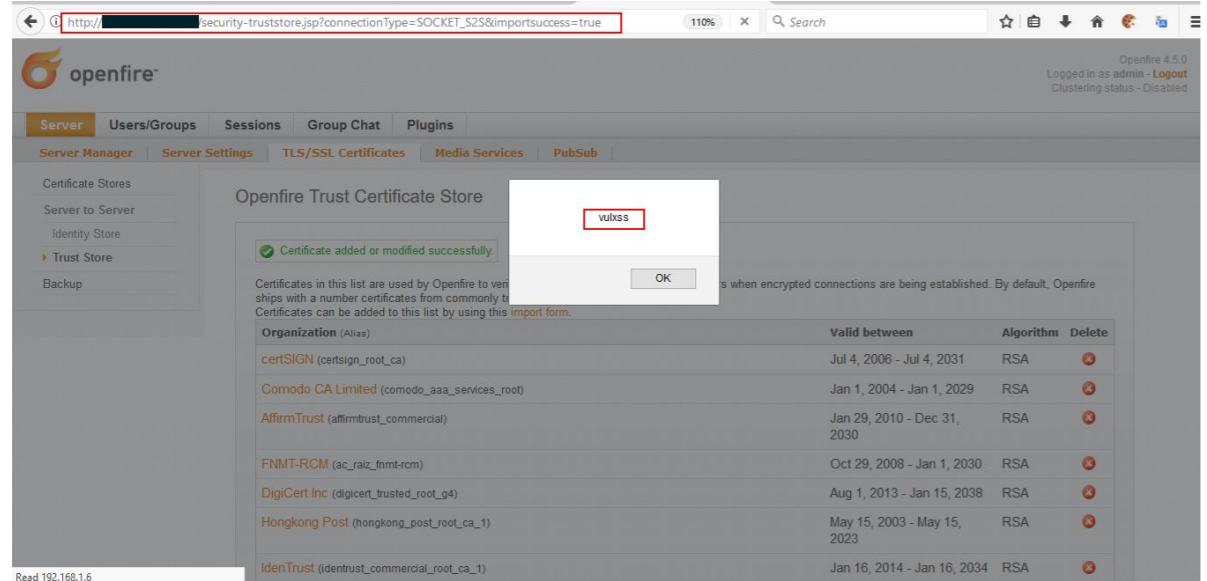Go to browser home icon
This screenshot has width=1207, height=581.
[x=1097, y=22]
